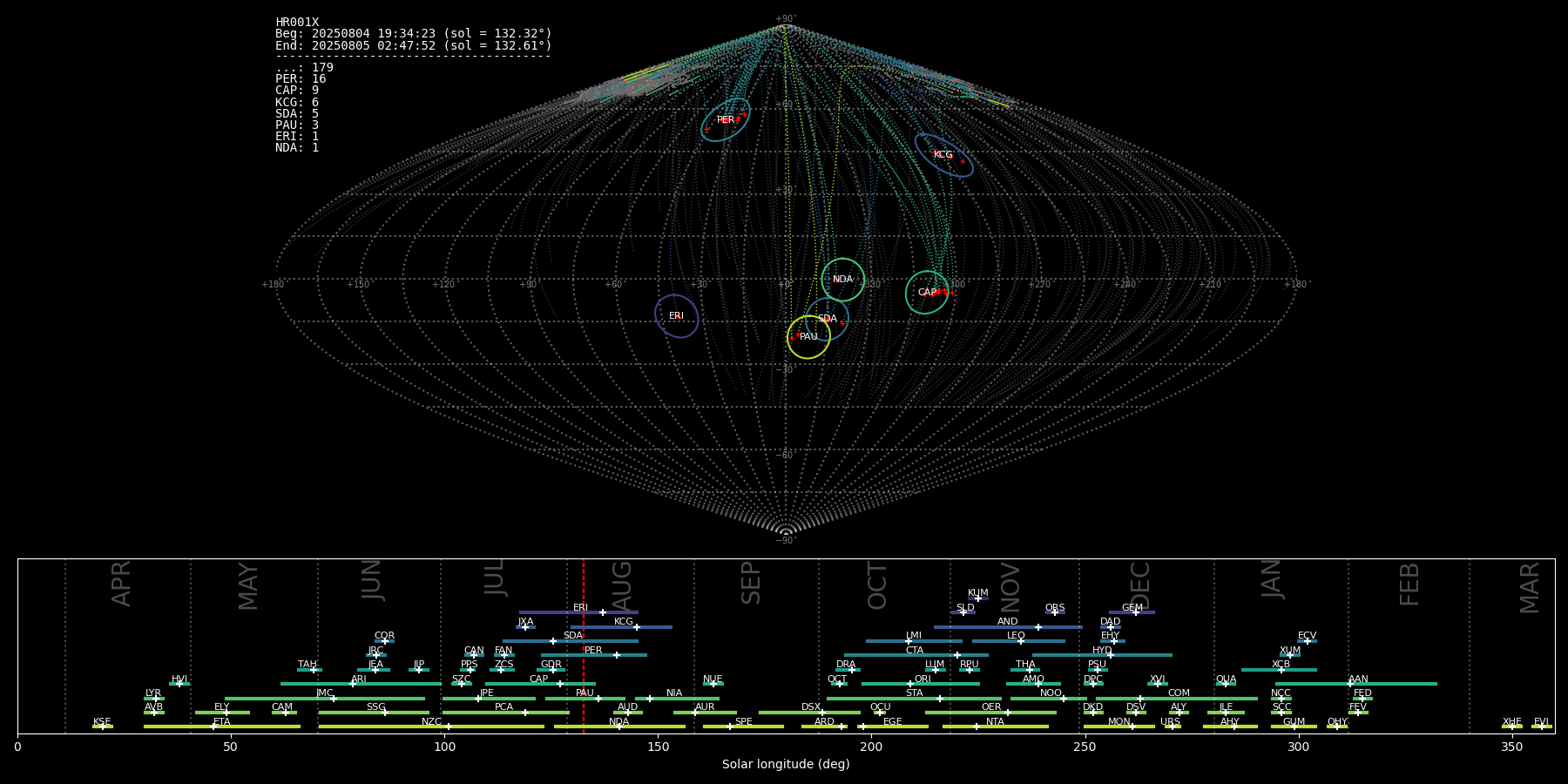Select the MON shower bar in timeline
1568x784 pixels.
click(1119, 727)
